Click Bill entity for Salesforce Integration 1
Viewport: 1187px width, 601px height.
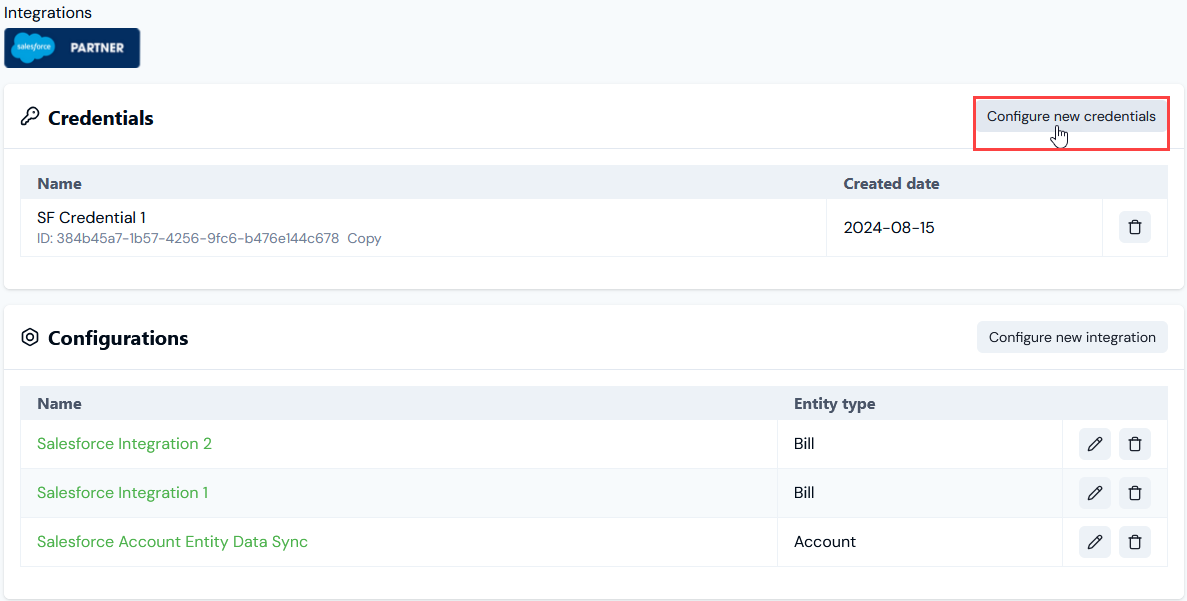[x=804, y=493]
